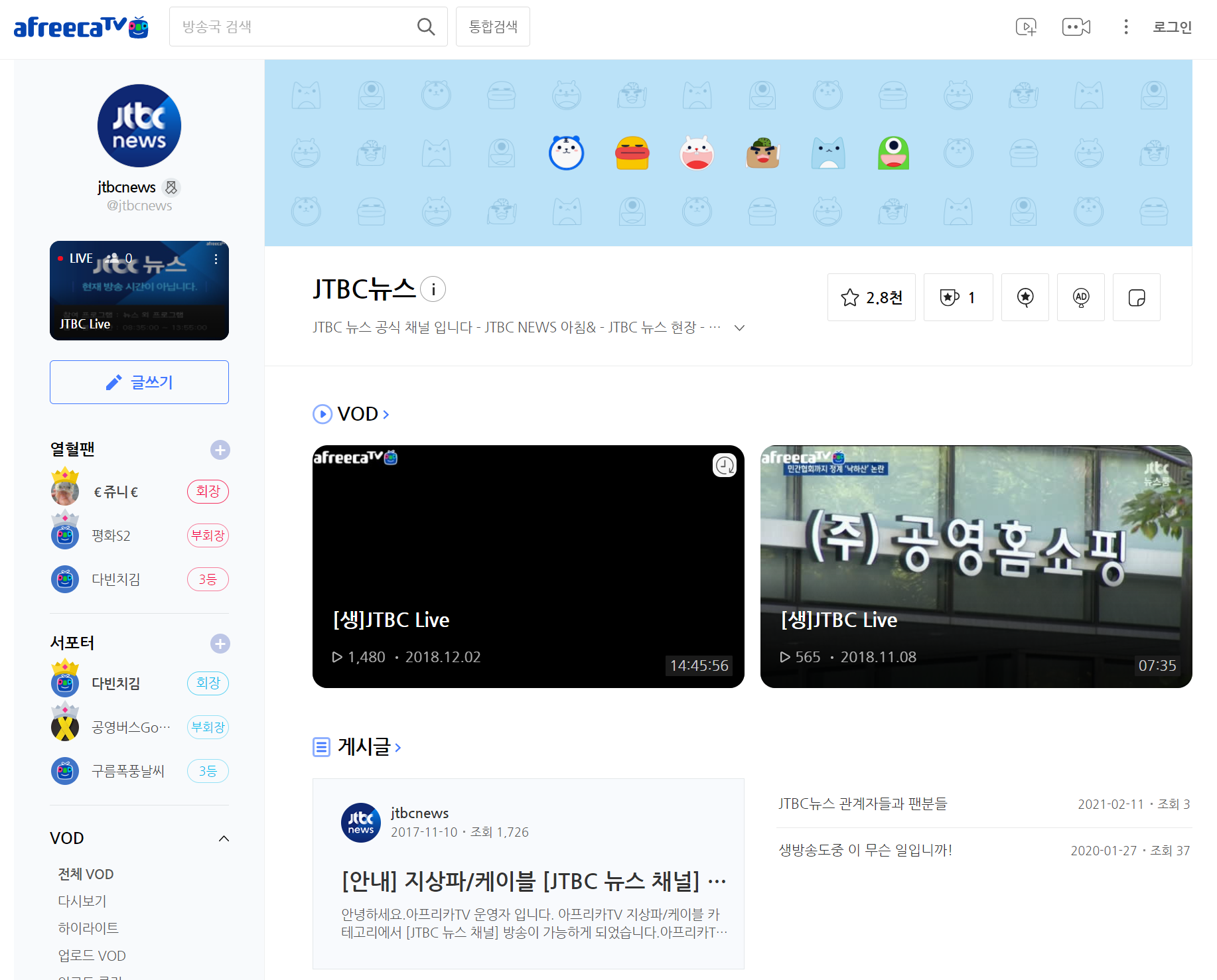This screenshot has width=1217, height=980.
Task: Open the VOD section heading link
Action: tap(363, 414)
